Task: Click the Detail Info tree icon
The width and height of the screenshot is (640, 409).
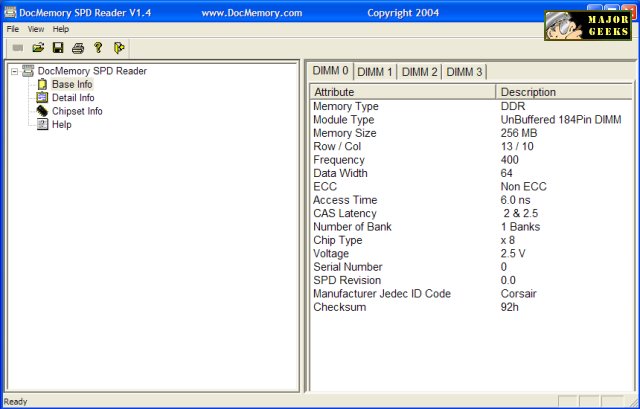Action: (x=43, y=98)
